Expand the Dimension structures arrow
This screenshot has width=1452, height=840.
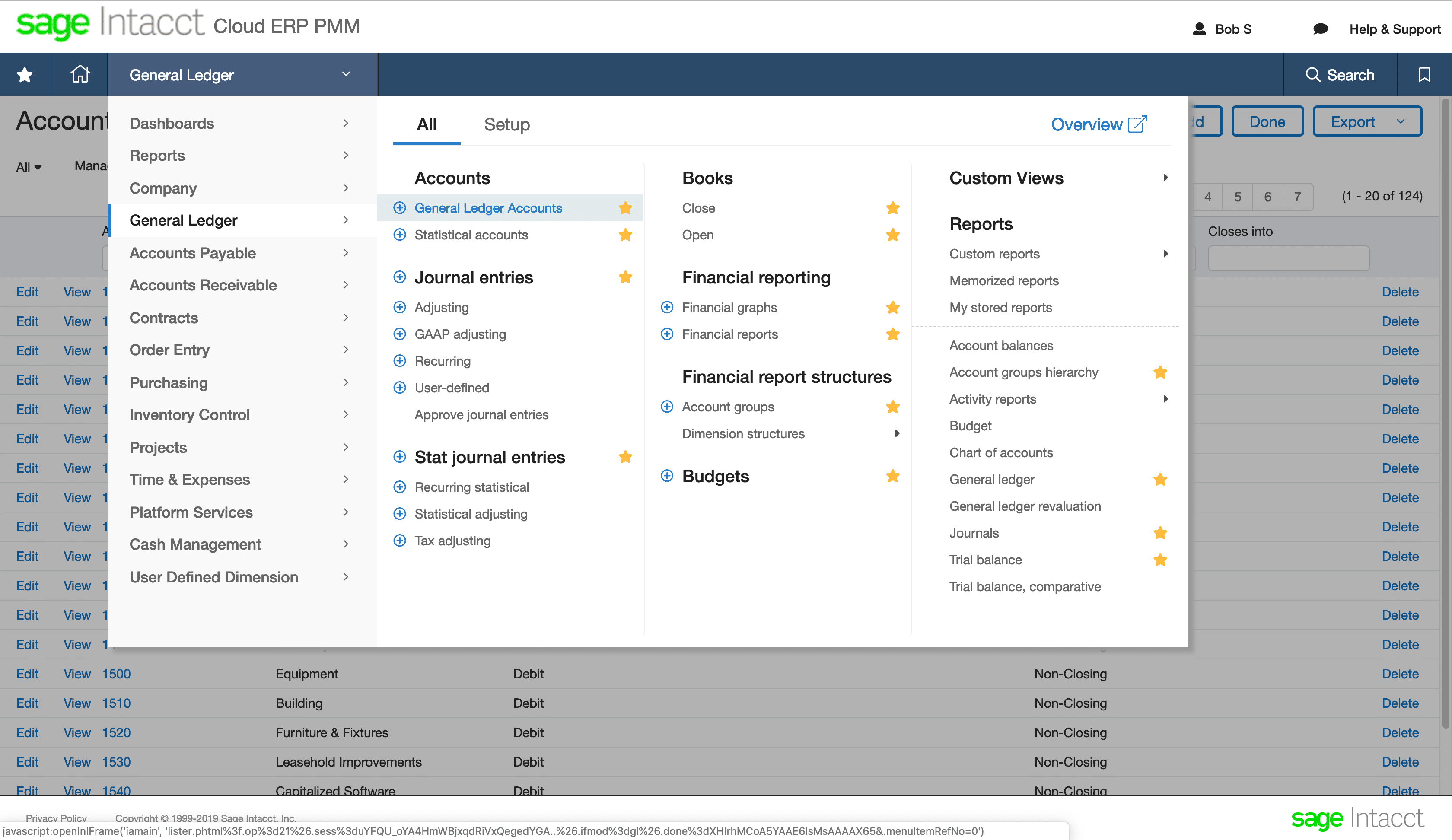[x=893, y=433]
